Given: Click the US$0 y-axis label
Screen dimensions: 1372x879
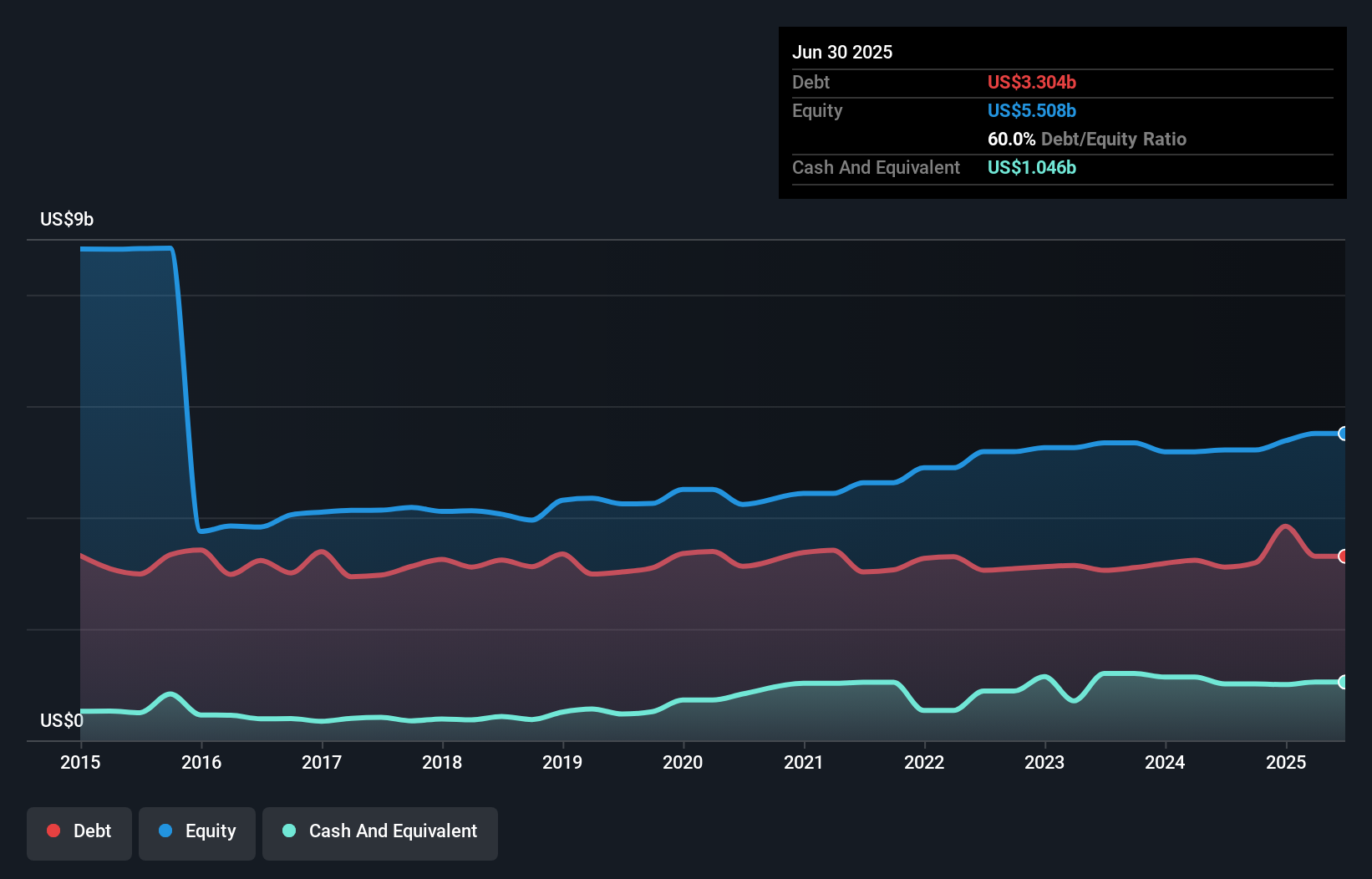Looking at the screenshot, I should pos(61,721).
